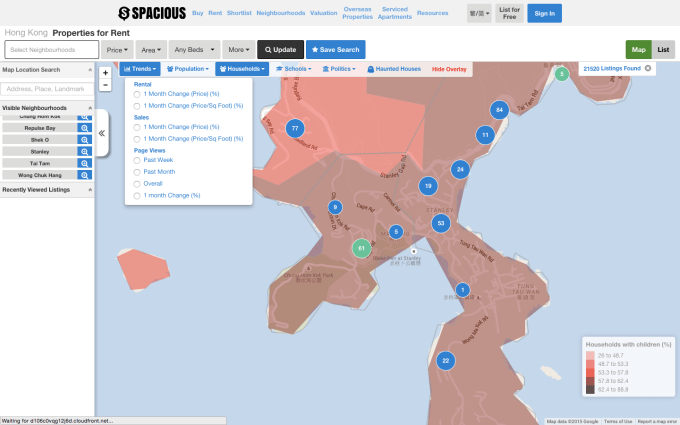Click Hide Overlay link
This screenshot has width=680, height=425.
pos(449,69)
